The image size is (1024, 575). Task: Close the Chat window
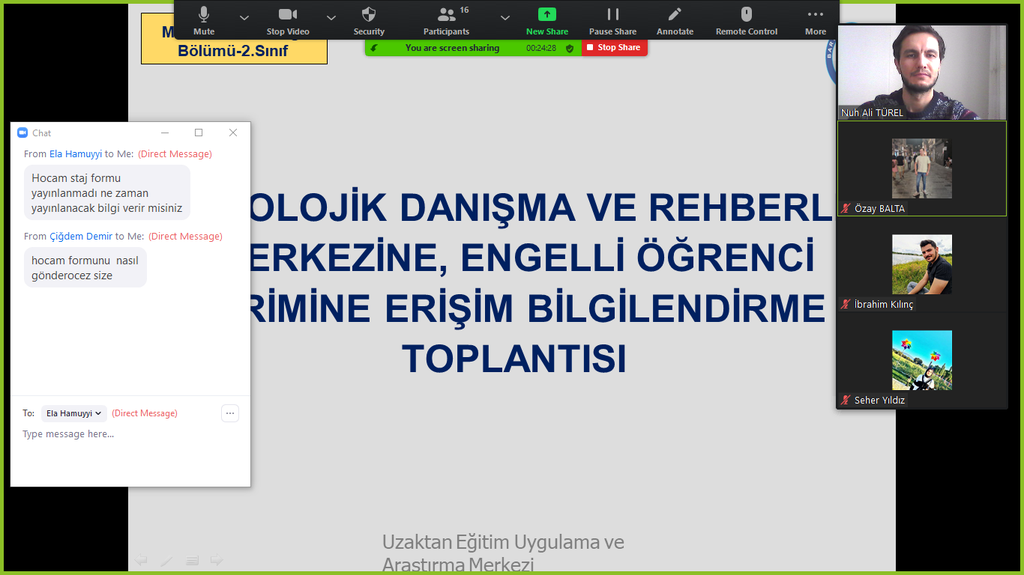tap(233, 133)
